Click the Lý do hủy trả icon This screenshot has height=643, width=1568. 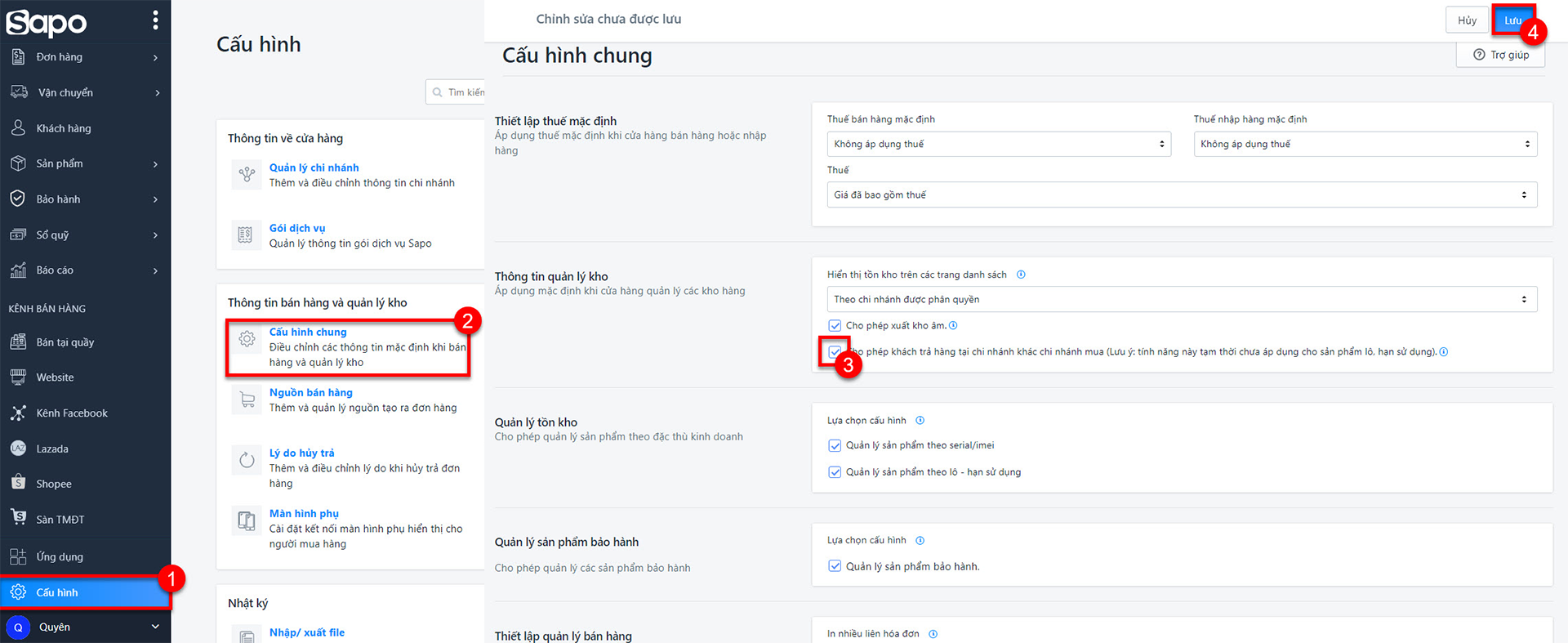pos(247,460)
